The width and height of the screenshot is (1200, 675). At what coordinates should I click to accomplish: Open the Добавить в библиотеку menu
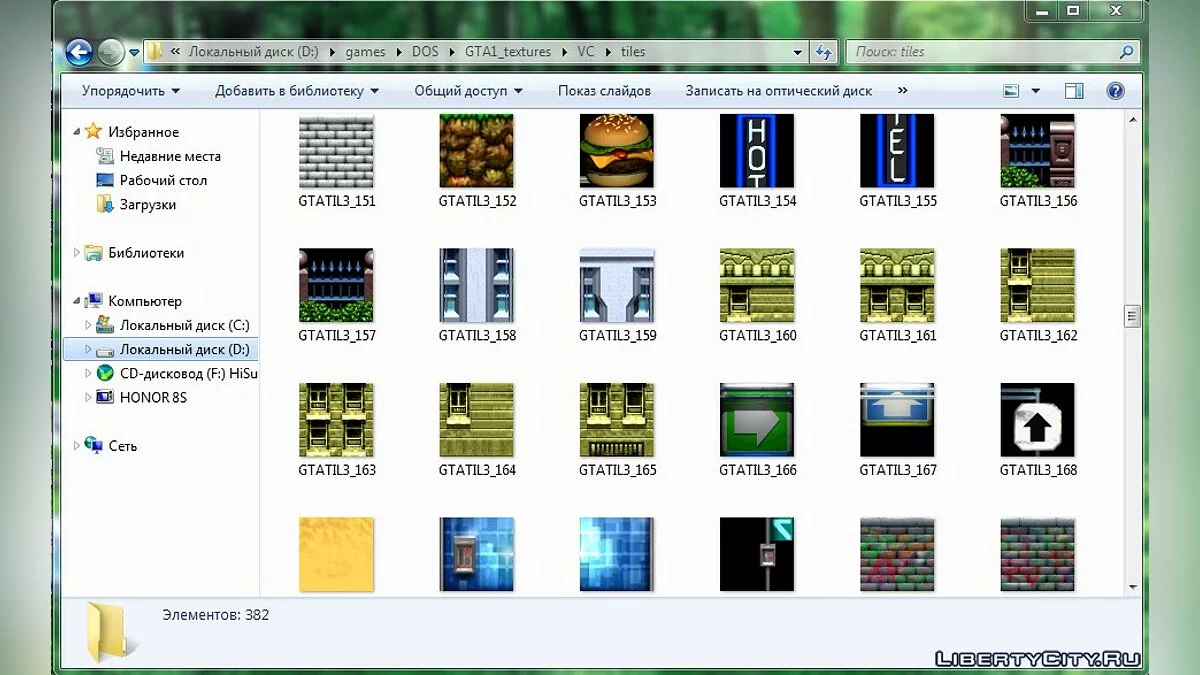pos(296,91)
